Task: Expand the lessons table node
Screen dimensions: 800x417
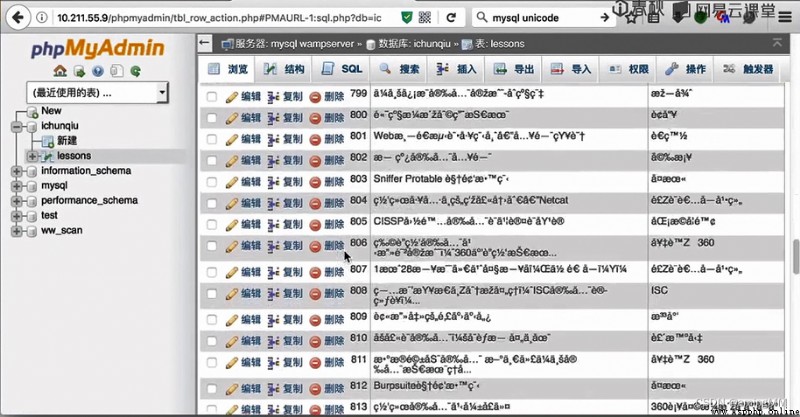Action: point(32,156)
